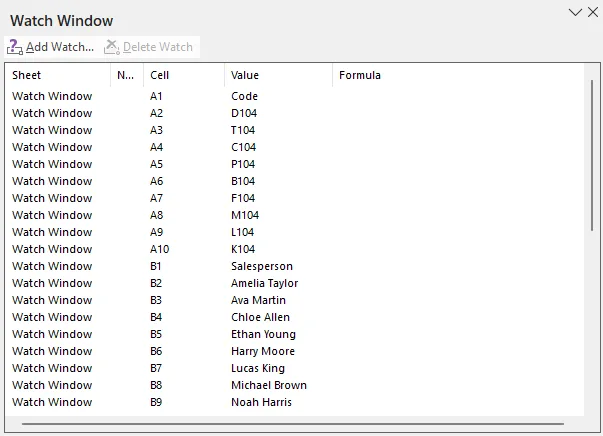Screen dimensions: 603x436
Task: Open the Add Watch... dialog via label
Action: (60, 47)
